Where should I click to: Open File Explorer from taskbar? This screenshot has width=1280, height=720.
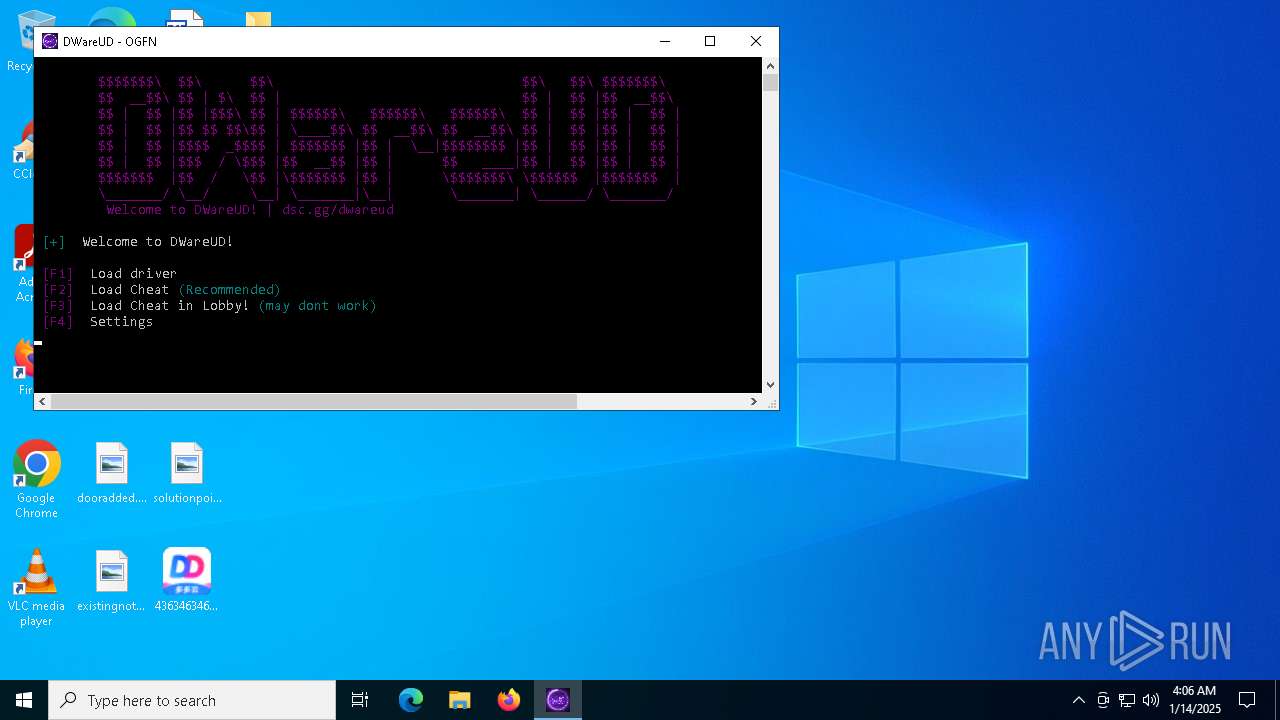click(x=460, y=700)
